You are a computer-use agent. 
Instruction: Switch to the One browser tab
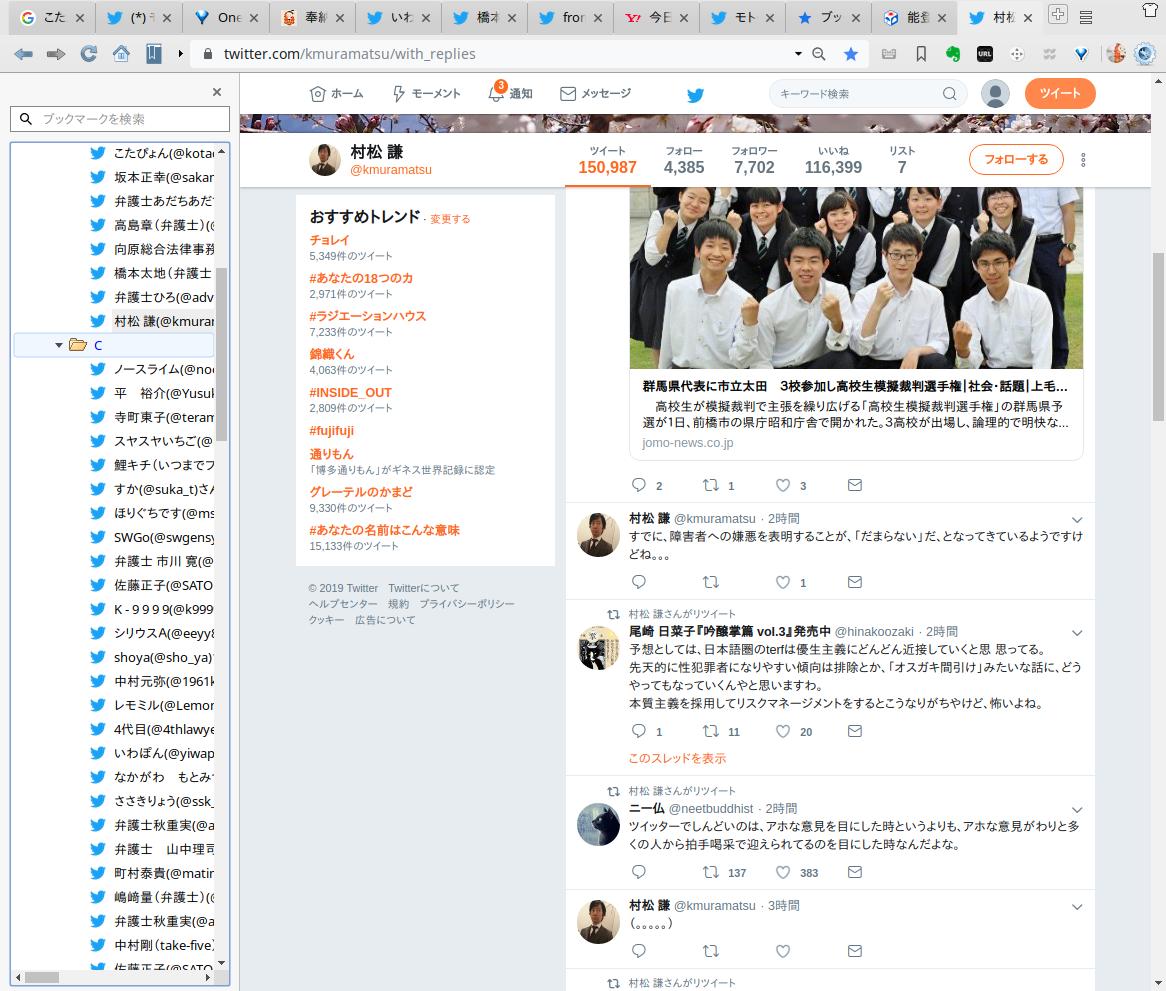click(227, 17)
